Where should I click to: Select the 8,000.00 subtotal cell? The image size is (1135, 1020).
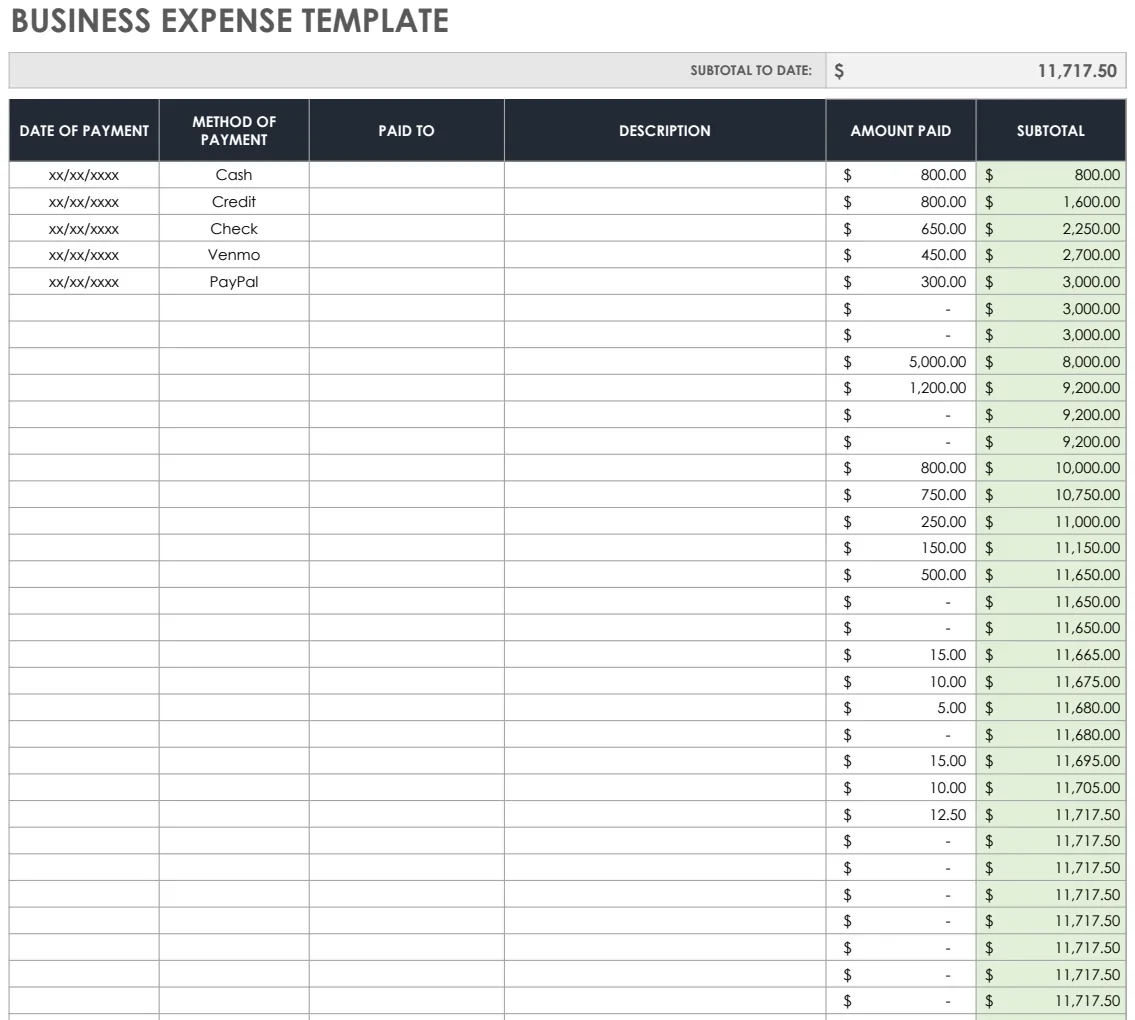[1050, 361]
